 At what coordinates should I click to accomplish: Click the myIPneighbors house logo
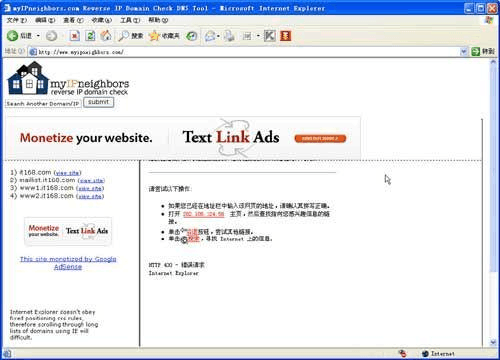tap(28, 78)
